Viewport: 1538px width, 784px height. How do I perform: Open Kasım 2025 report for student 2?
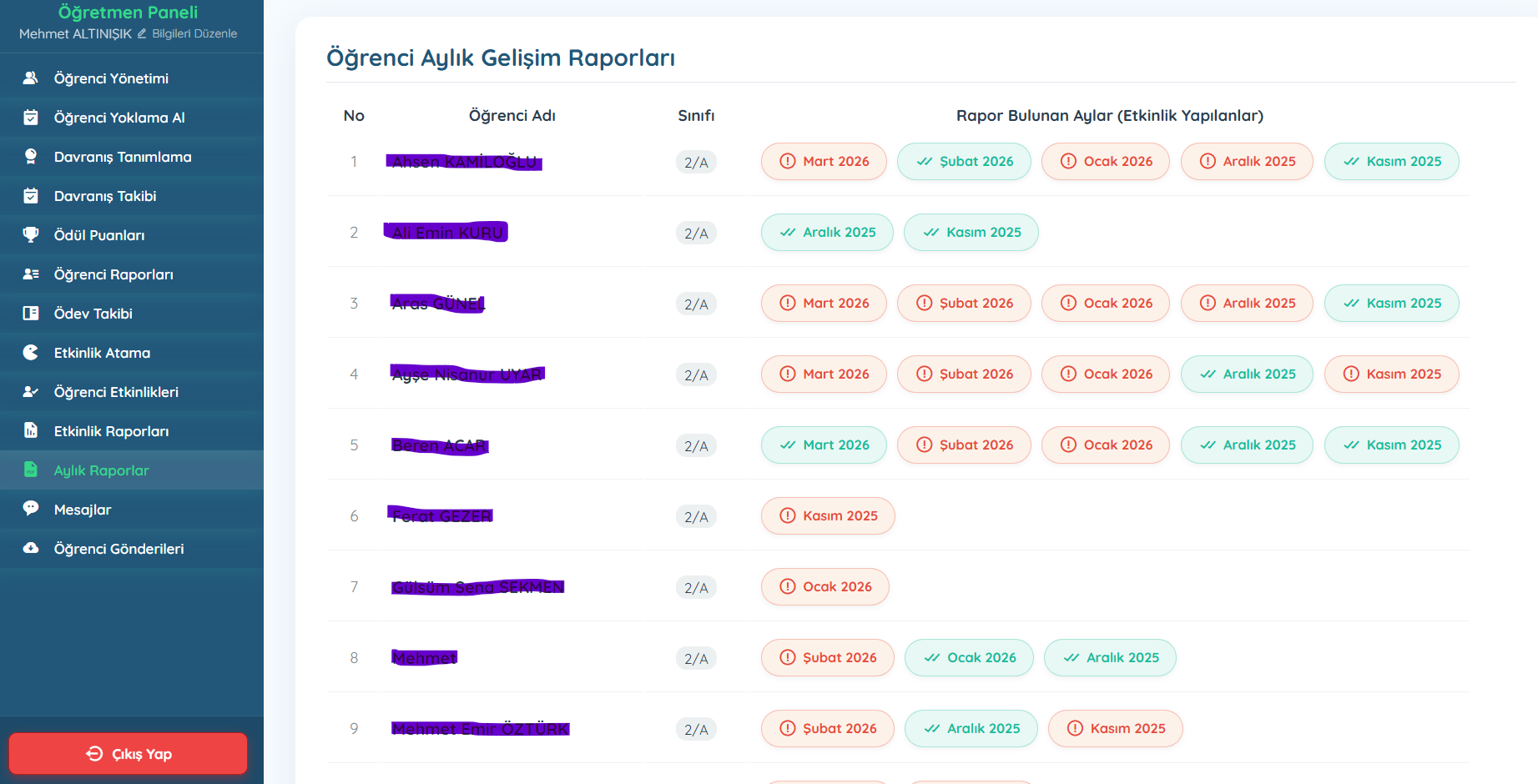pyautogui.click(x=971, y=233)
